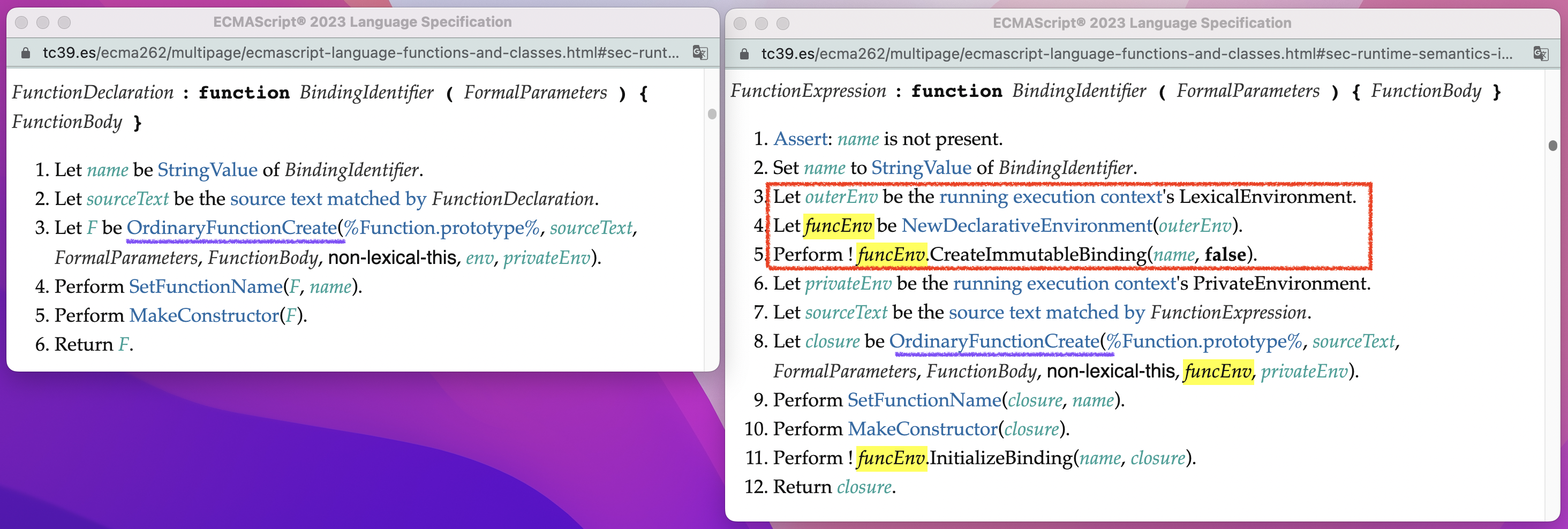Click the translate icon in left window
The width and height of the screenshot is (1568, 529).
point(700,52)
